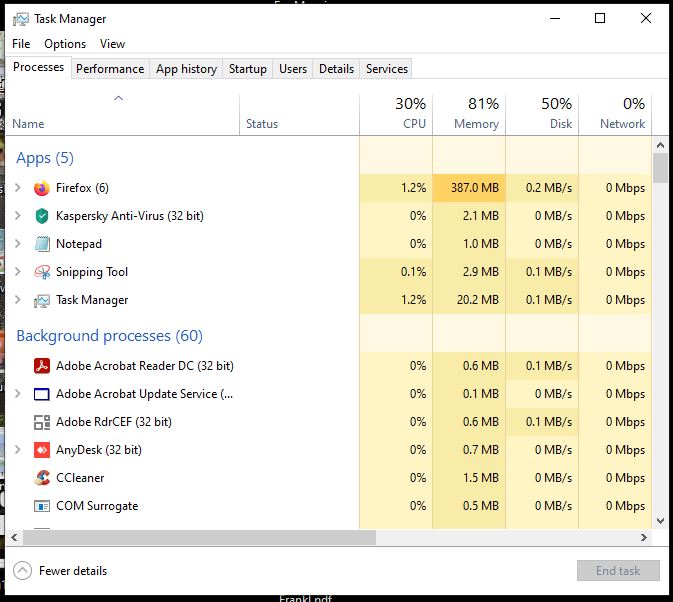Expand the Adobe Acrobat Update Service row
This screenshot has height=602, width=673.
pyautogui.click(x=18, y=393)
